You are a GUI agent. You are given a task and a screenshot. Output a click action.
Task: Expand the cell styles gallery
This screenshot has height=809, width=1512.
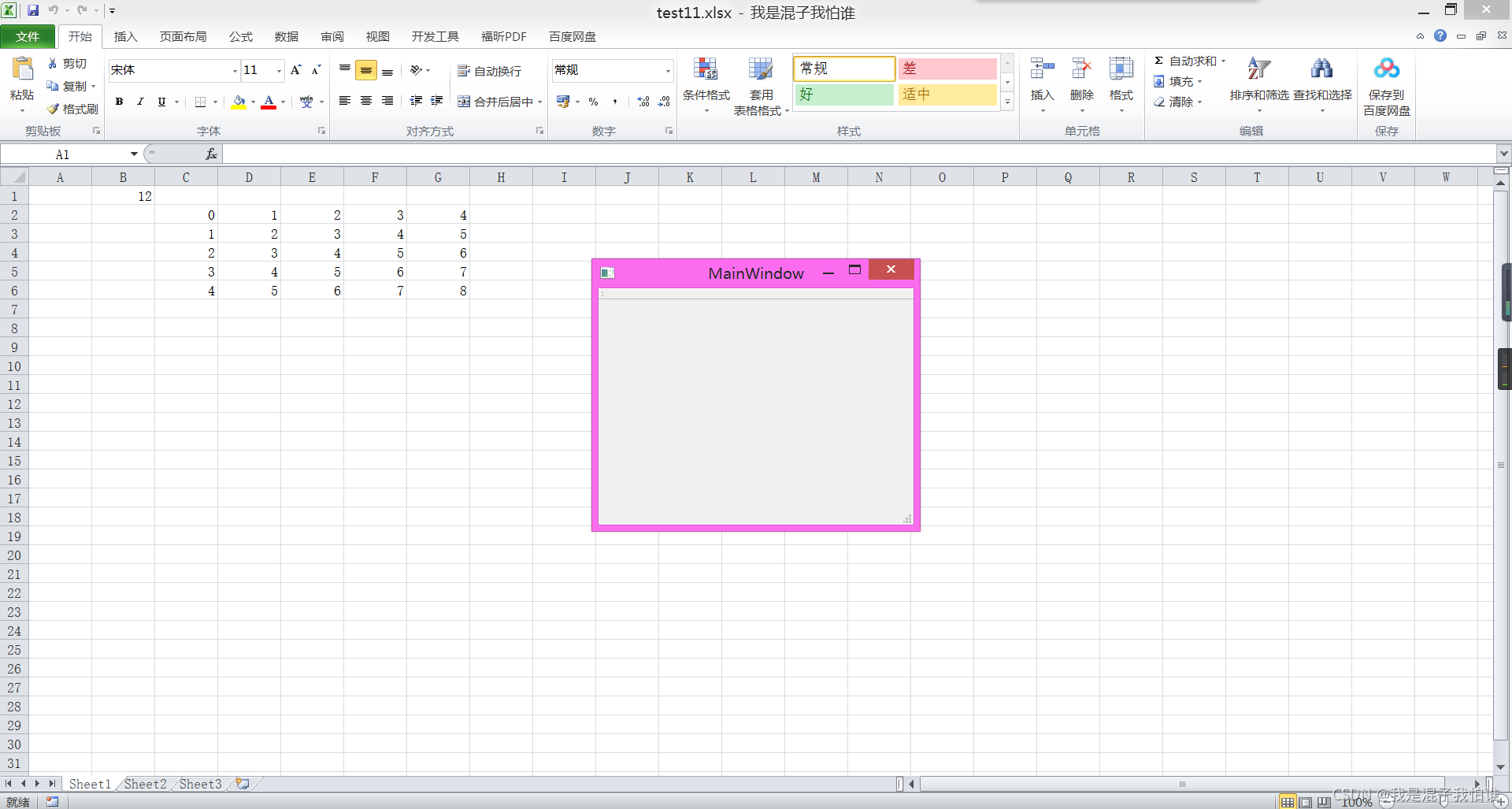pos(1007,102)
